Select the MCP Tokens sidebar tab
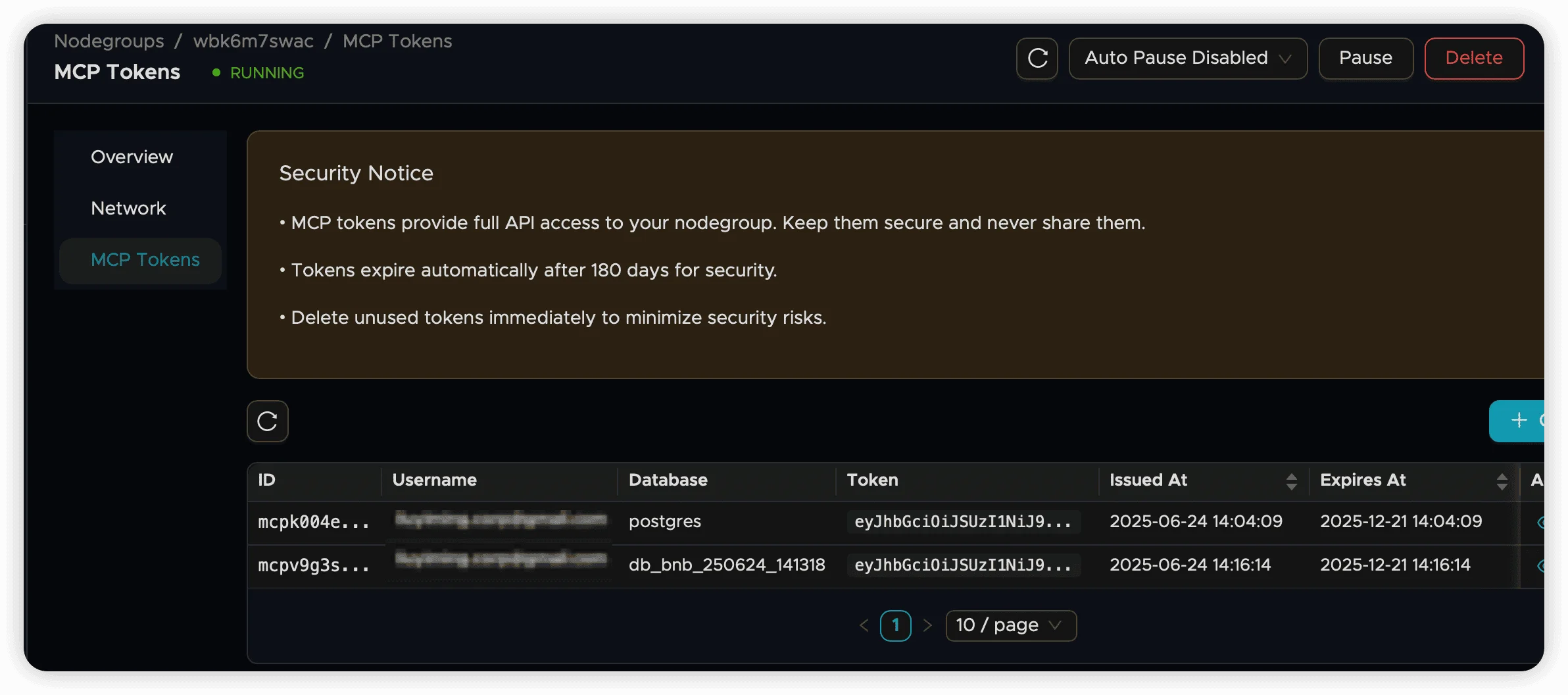The image size is (1568, 695). [x=145, y=260]
